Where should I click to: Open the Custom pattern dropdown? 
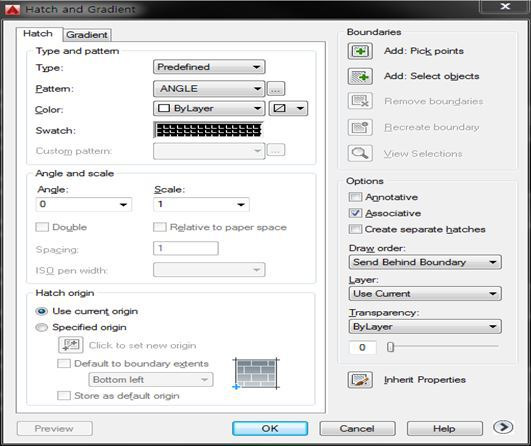coord(209,151)
